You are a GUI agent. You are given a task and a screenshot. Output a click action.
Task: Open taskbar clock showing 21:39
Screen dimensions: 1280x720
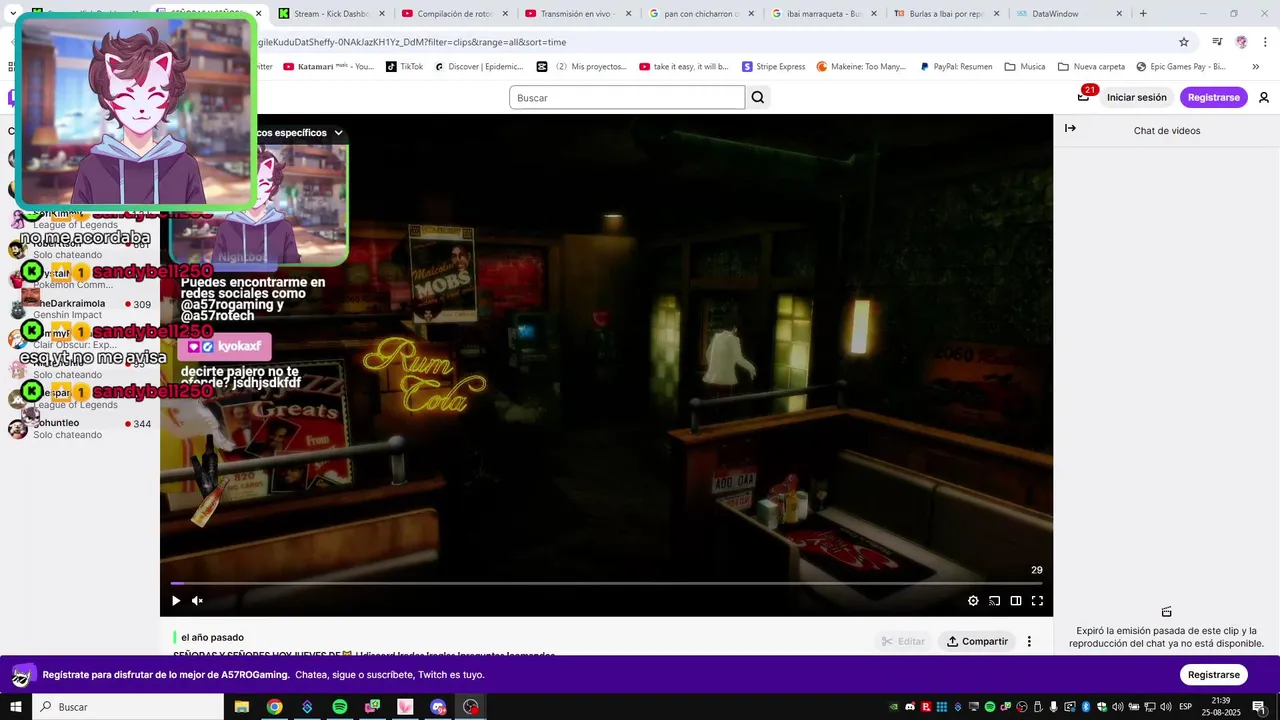1221,707
